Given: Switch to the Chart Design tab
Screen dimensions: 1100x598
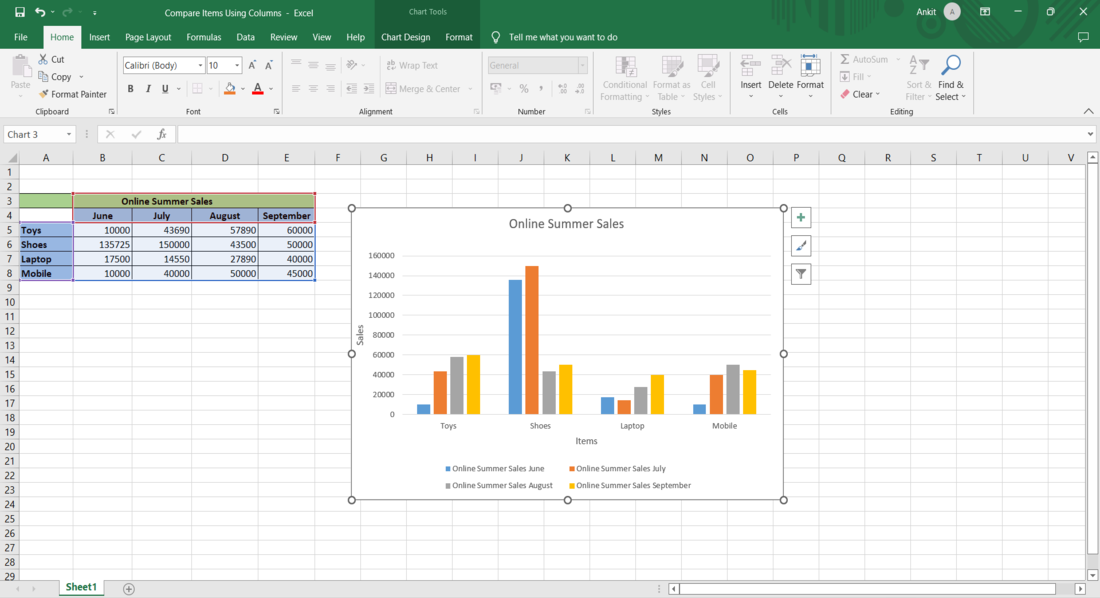Looking at the screenshot, I should 405,37.
